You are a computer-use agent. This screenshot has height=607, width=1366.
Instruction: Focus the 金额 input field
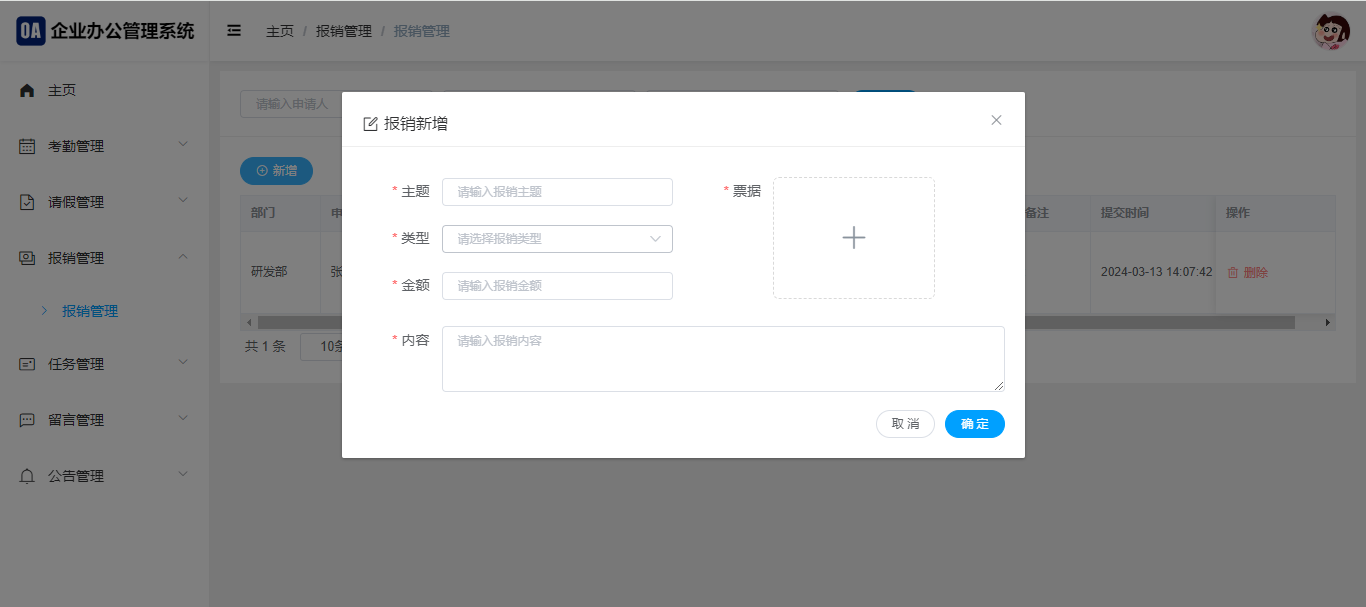(x=557, y=286)
